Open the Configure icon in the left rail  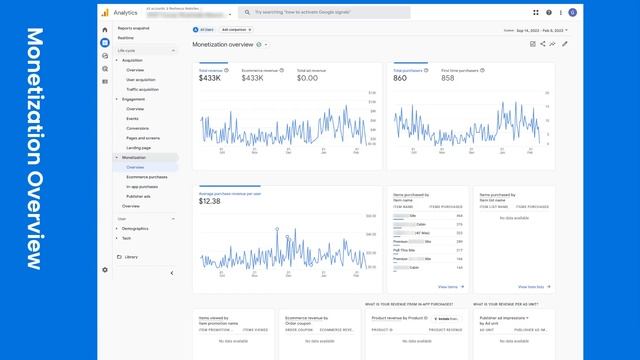click(x=105, y=82)
